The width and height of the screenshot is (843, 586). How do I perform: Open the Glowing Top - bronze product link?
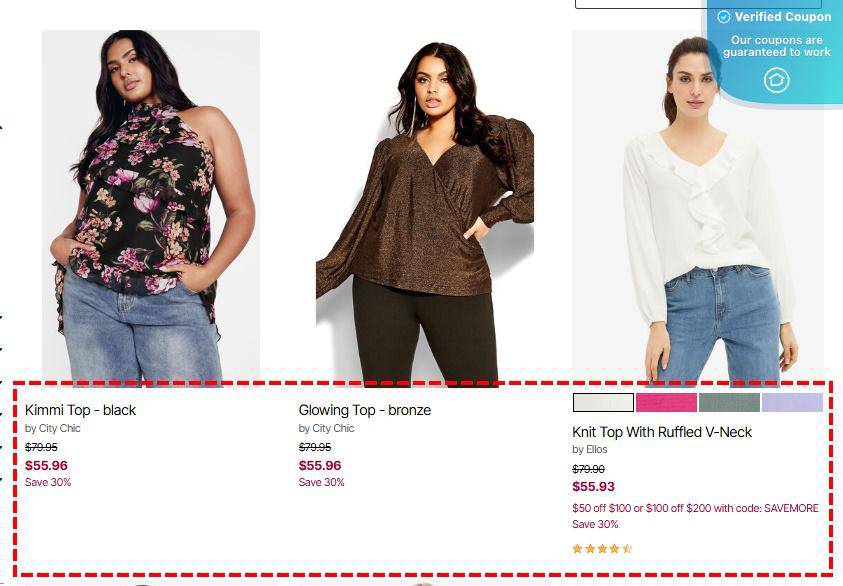[365, 410]
